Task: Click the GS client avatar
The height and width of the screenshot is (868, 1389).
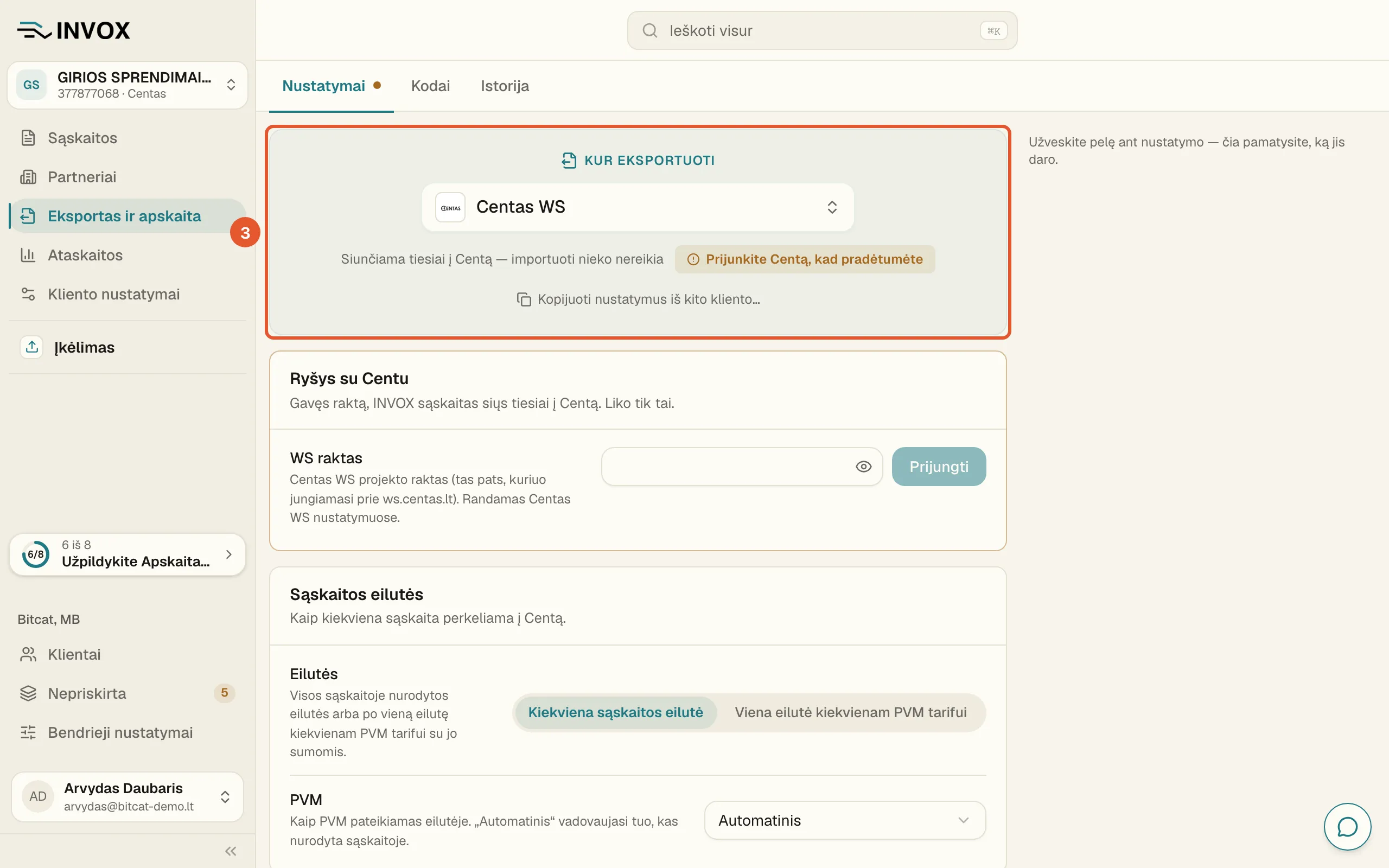Action: [31, 85]
